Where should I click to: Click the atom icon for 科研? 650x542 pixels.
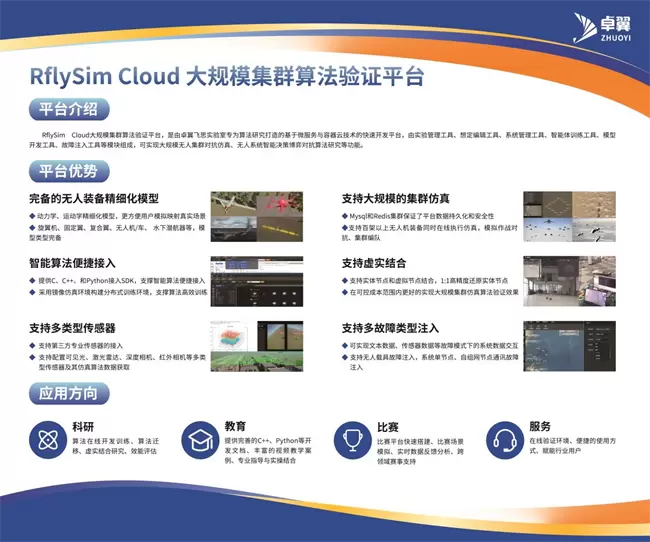[45, 439]
